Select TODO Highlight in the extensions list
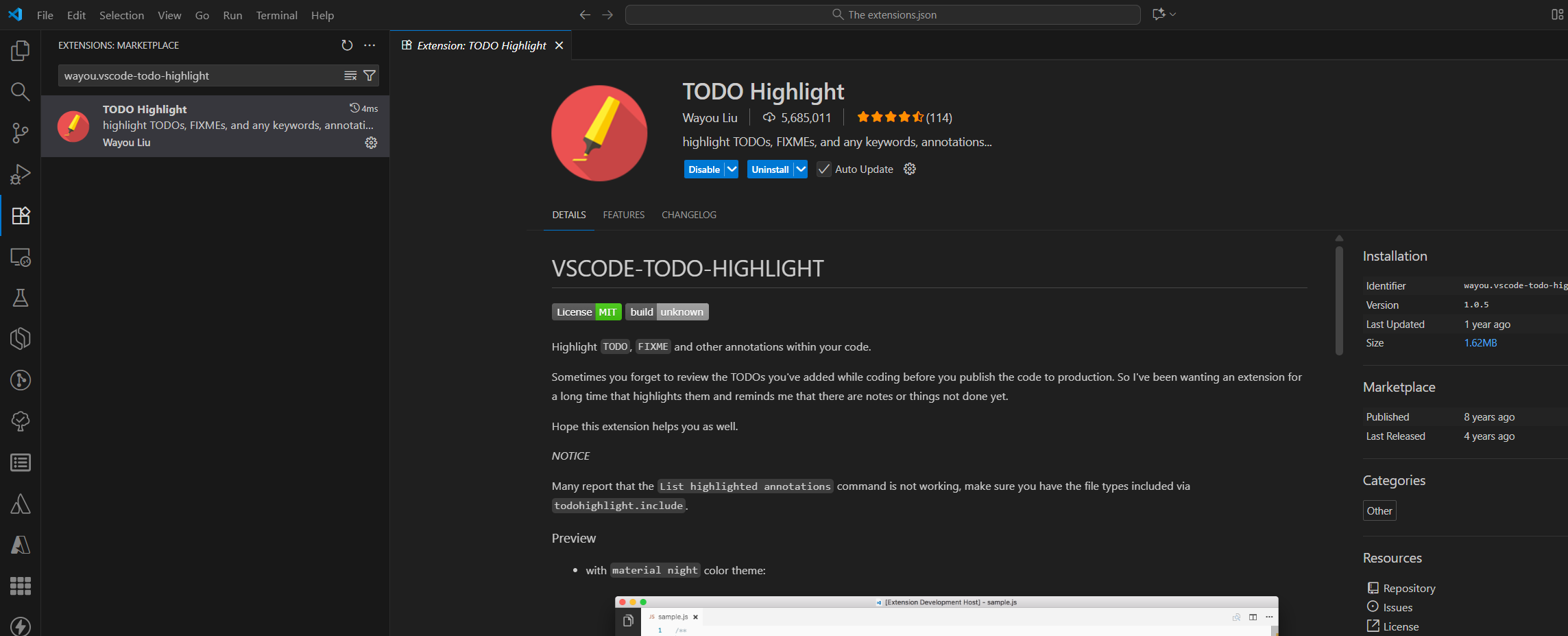 (x=215, y=126)
